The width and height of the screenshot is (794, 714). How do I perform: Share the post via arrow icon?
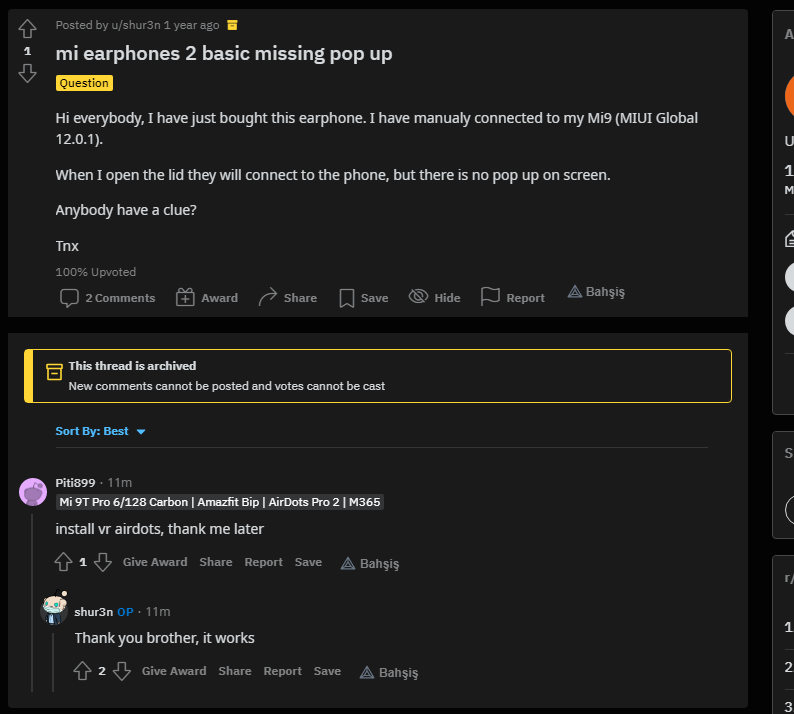click(x=268, y=297)
